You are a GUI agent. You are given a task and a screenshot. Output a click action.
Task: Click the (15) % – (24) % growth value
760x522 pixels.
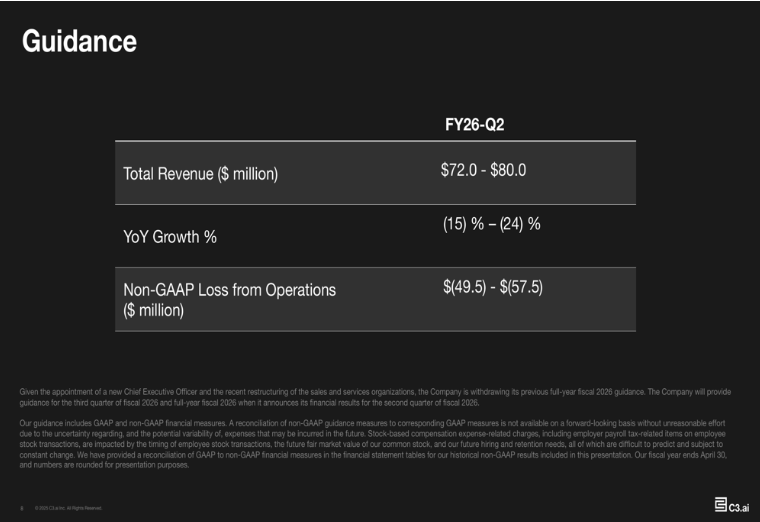point(491,223)
